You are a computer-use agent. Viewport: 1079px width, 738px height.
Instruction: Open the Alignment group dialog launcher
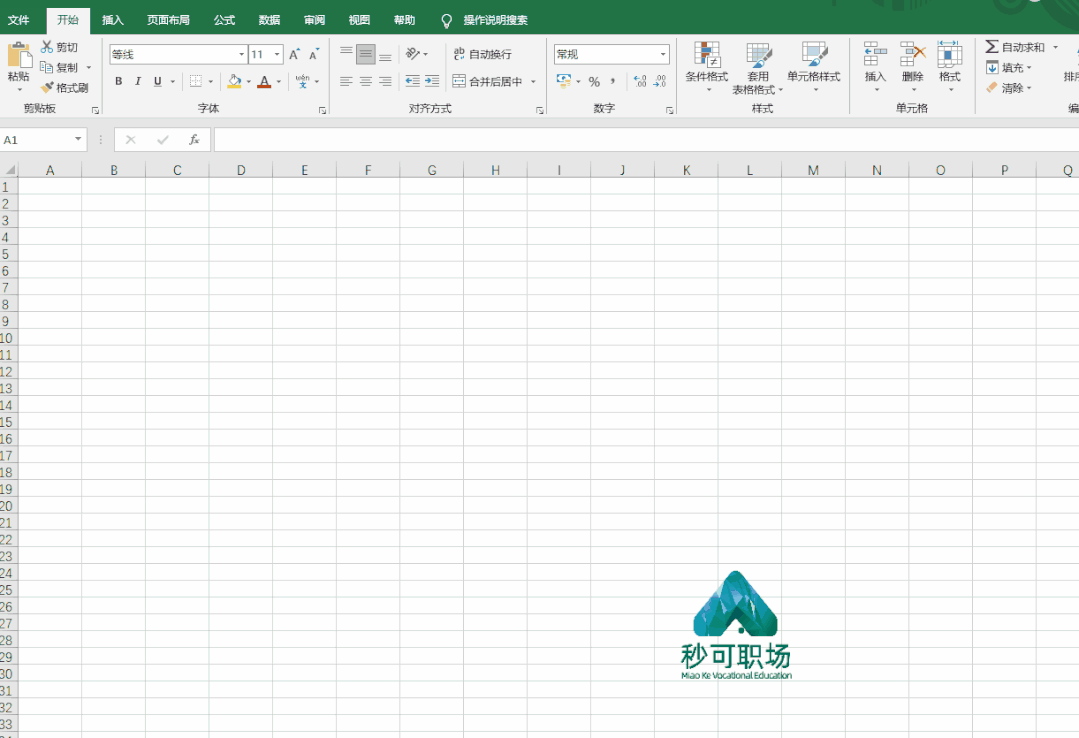point(540,110)
